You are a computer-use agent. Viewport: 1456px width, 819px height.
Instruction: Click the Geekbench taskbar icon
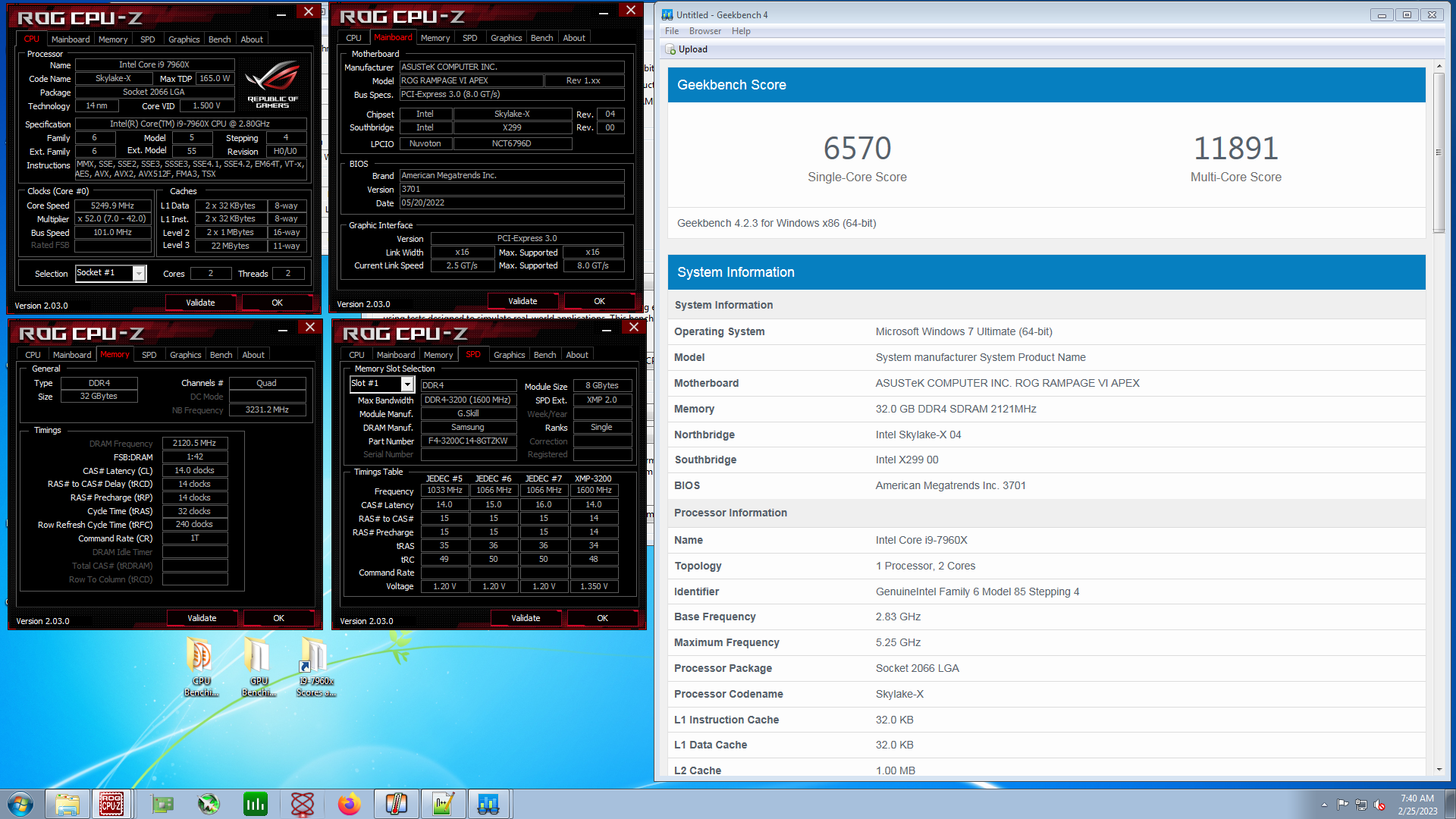point(488,804)
